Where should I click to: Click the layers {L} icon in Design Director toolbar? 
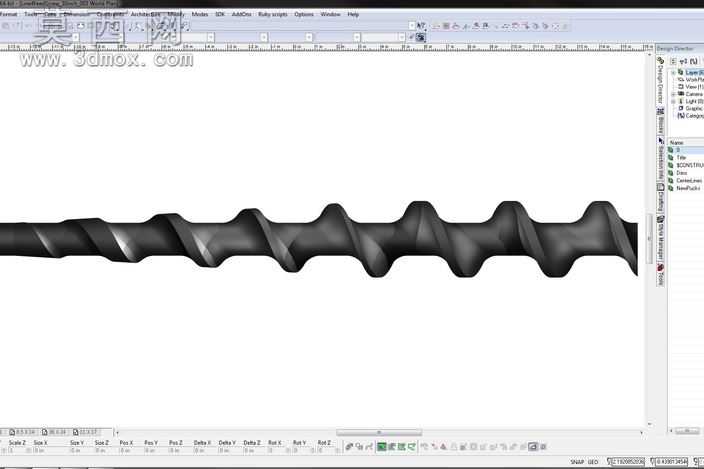694,61
